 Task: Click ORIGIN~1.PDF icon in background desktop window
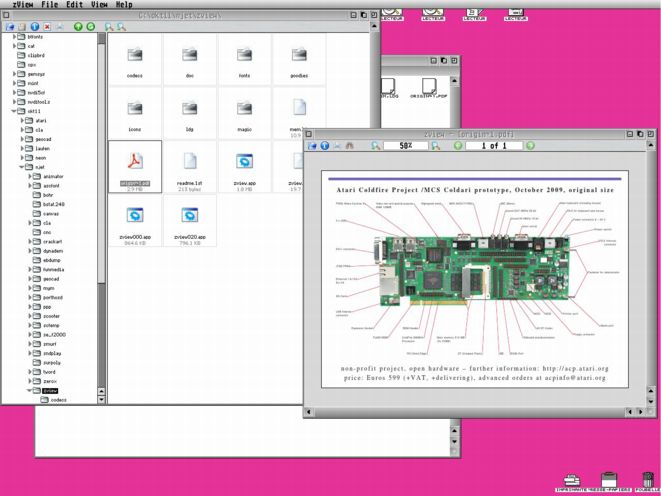click(429, 88)
